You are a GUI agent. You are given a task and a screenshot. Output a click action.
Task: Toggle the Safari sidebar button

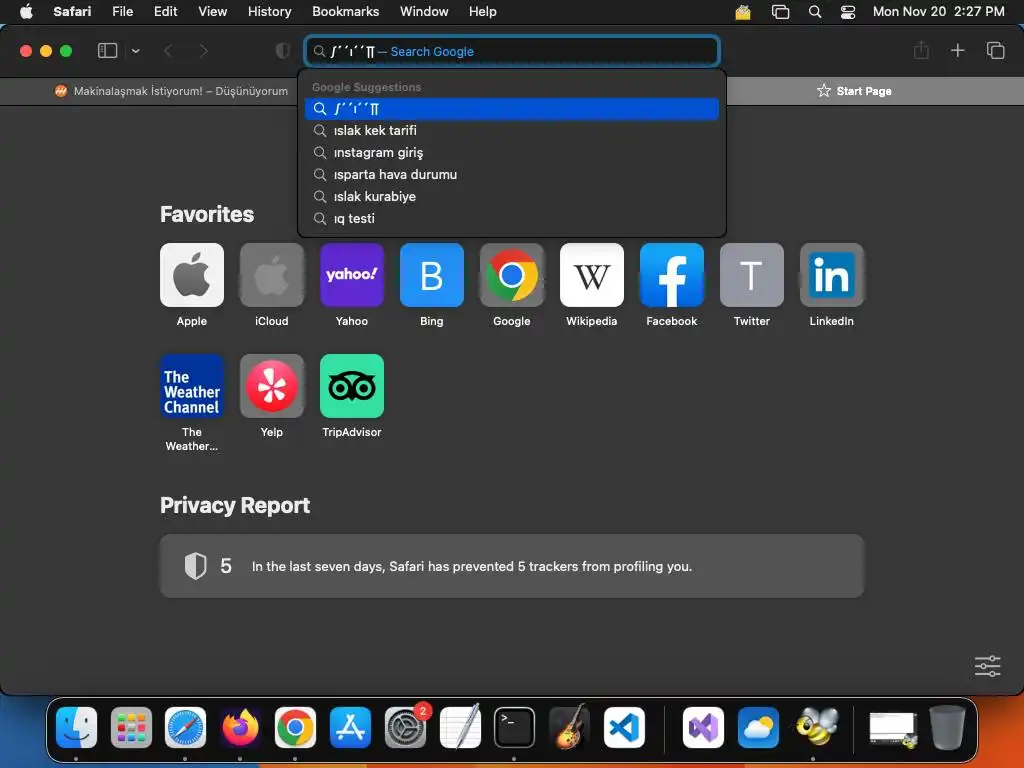pyautogui.click(x=107, y=51)
